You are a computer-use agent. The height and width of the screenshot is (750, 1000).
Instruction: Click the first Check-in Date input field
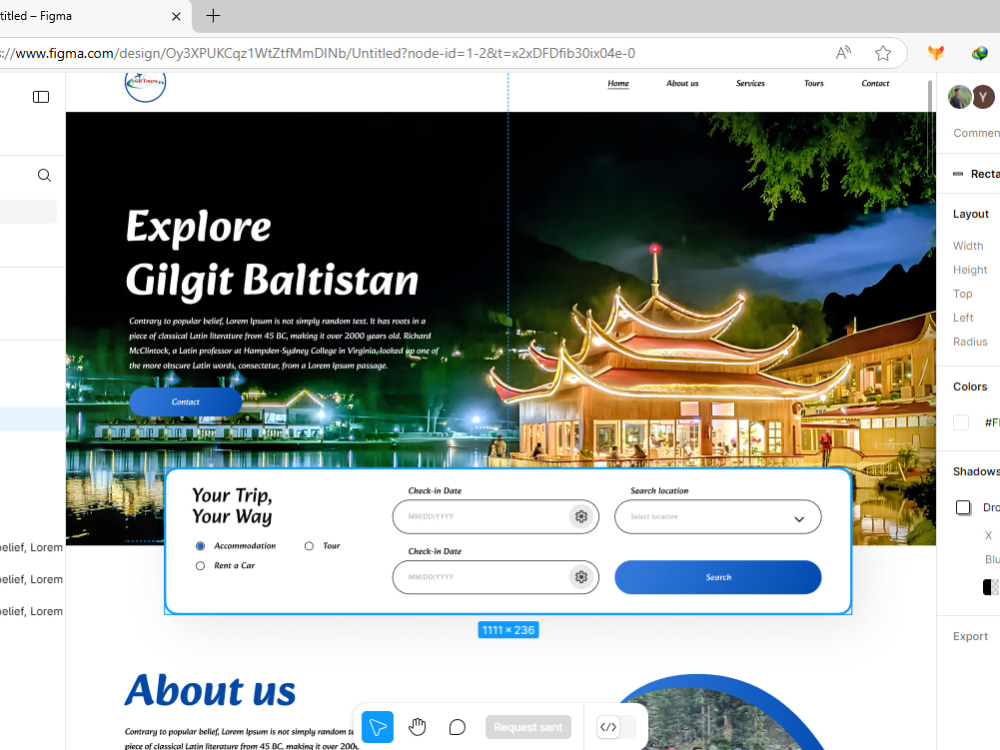[x=496, y=517]
